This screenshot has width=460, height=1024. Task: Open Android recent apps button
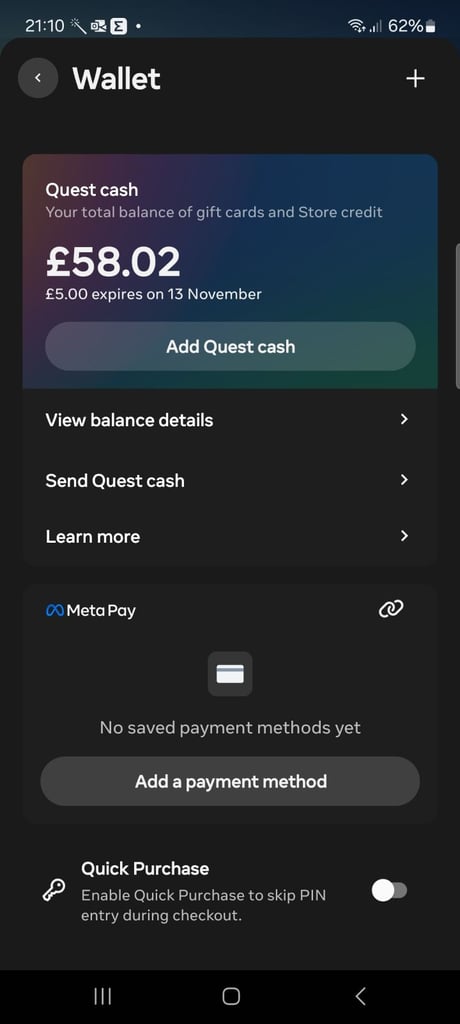(x=103, y=996)
